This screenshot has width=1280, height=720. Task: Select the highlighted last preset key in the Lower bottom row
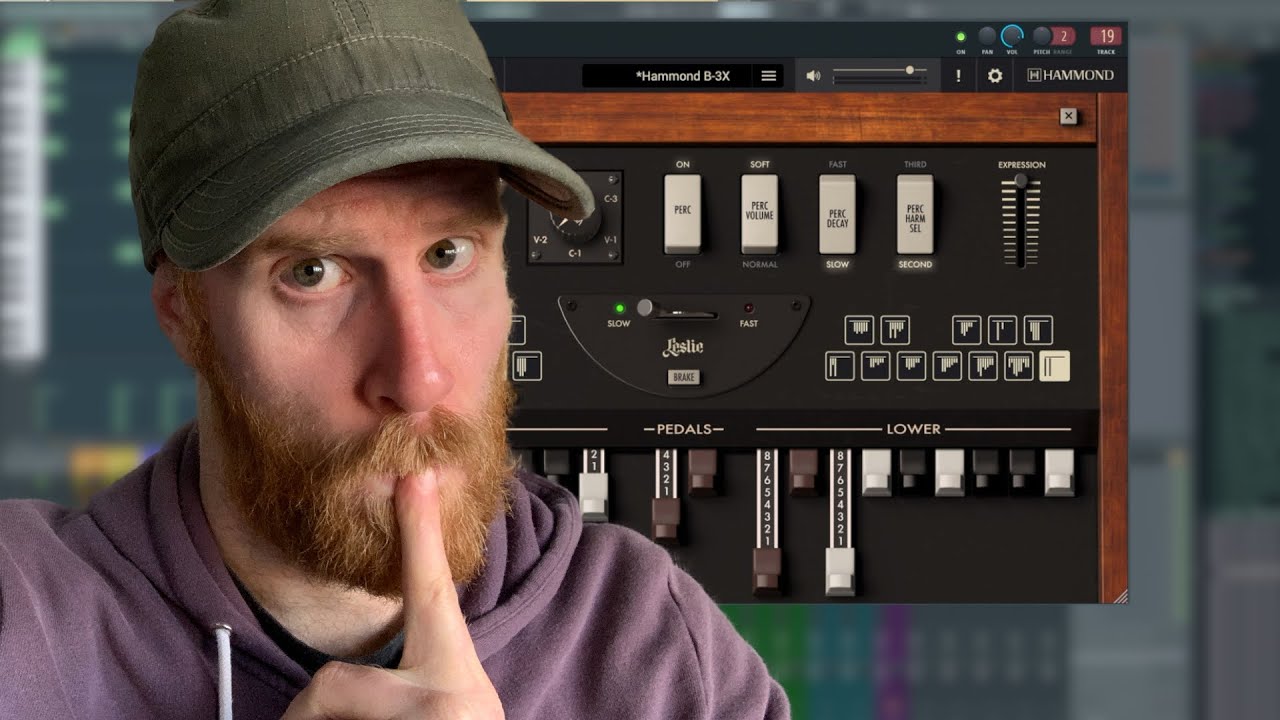[x=1054, y=366]
